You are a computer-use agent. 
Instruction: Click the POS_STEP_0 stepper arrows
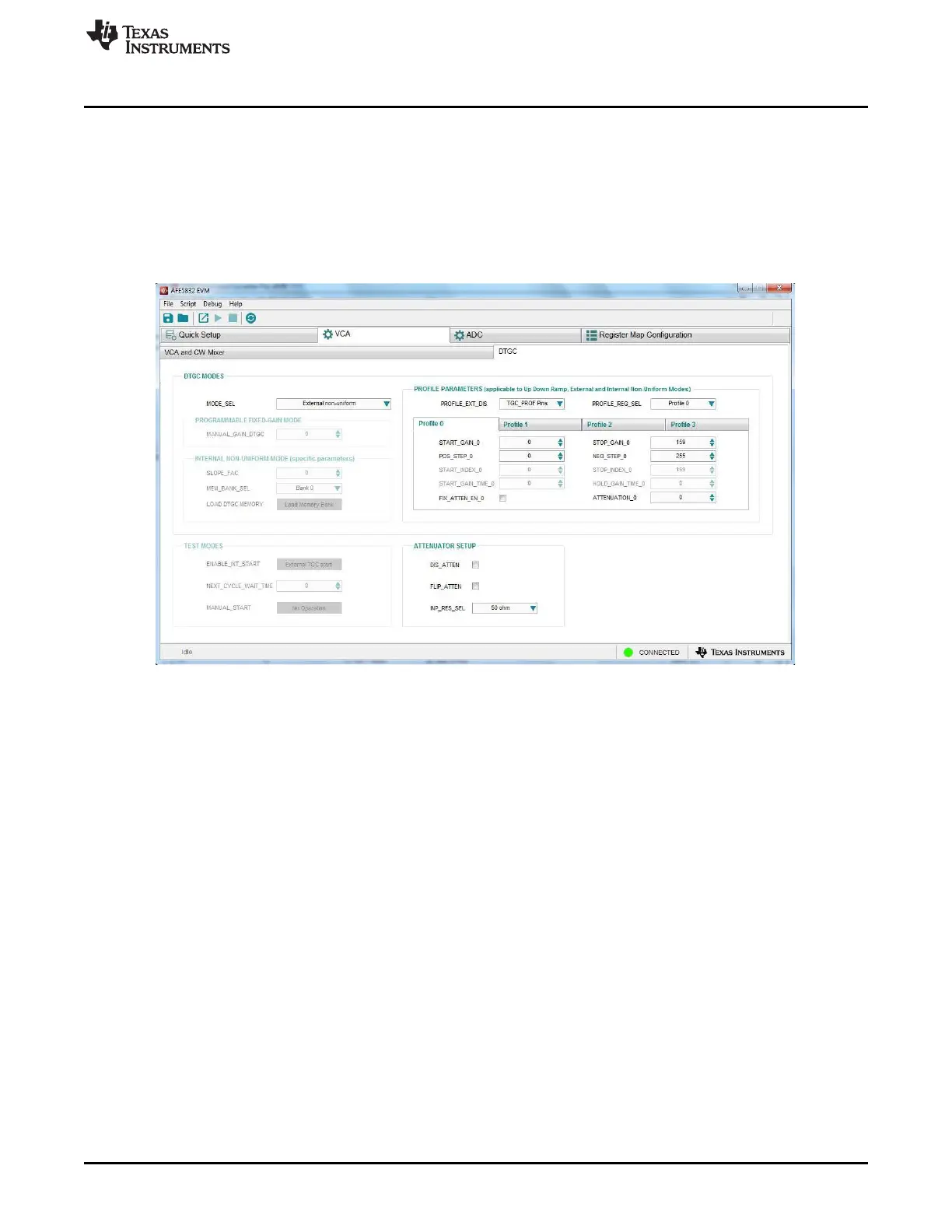tap(560, 457)
